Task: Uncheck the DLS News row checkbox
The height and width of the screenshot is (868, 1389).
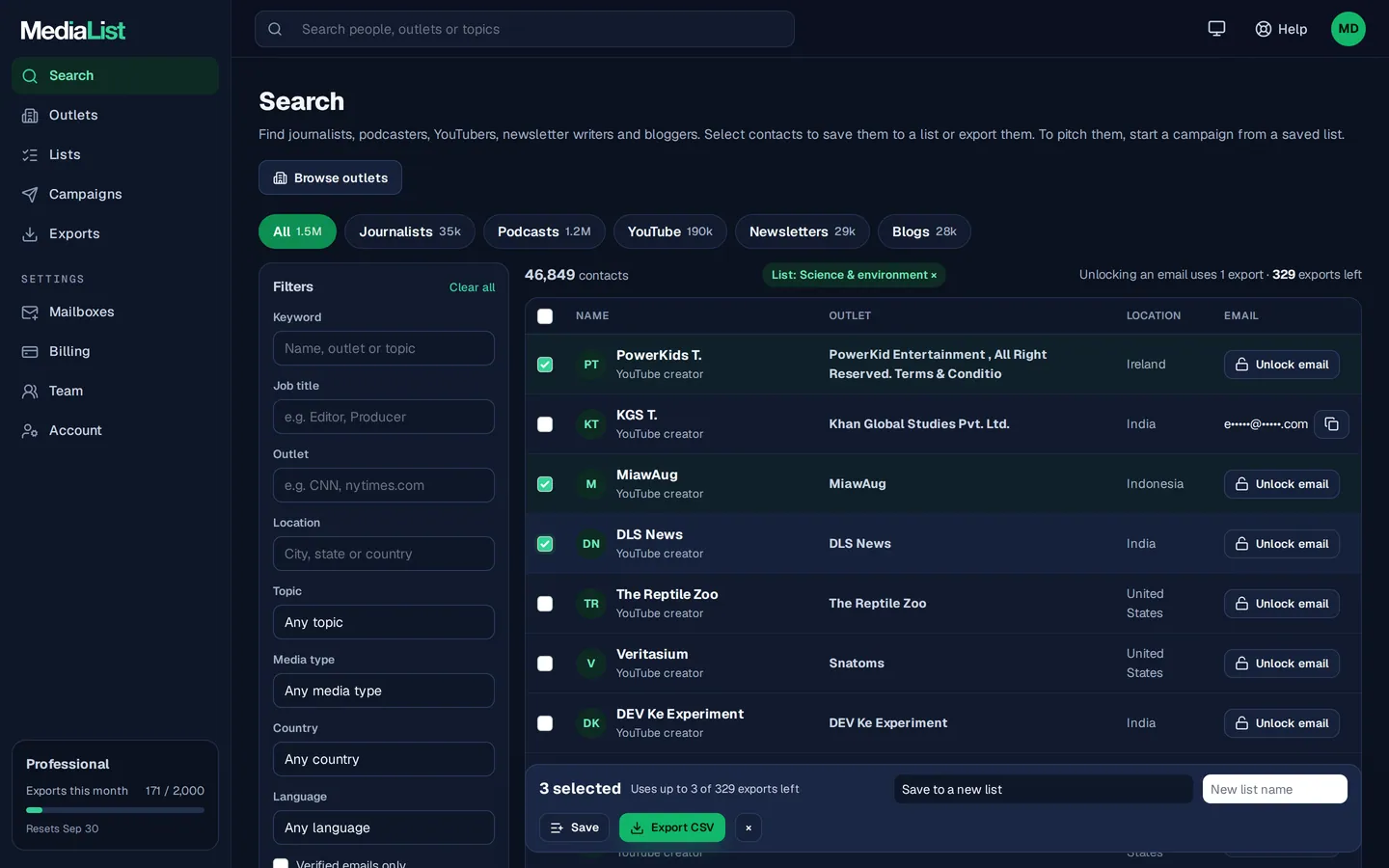Action: coord(545,544)
